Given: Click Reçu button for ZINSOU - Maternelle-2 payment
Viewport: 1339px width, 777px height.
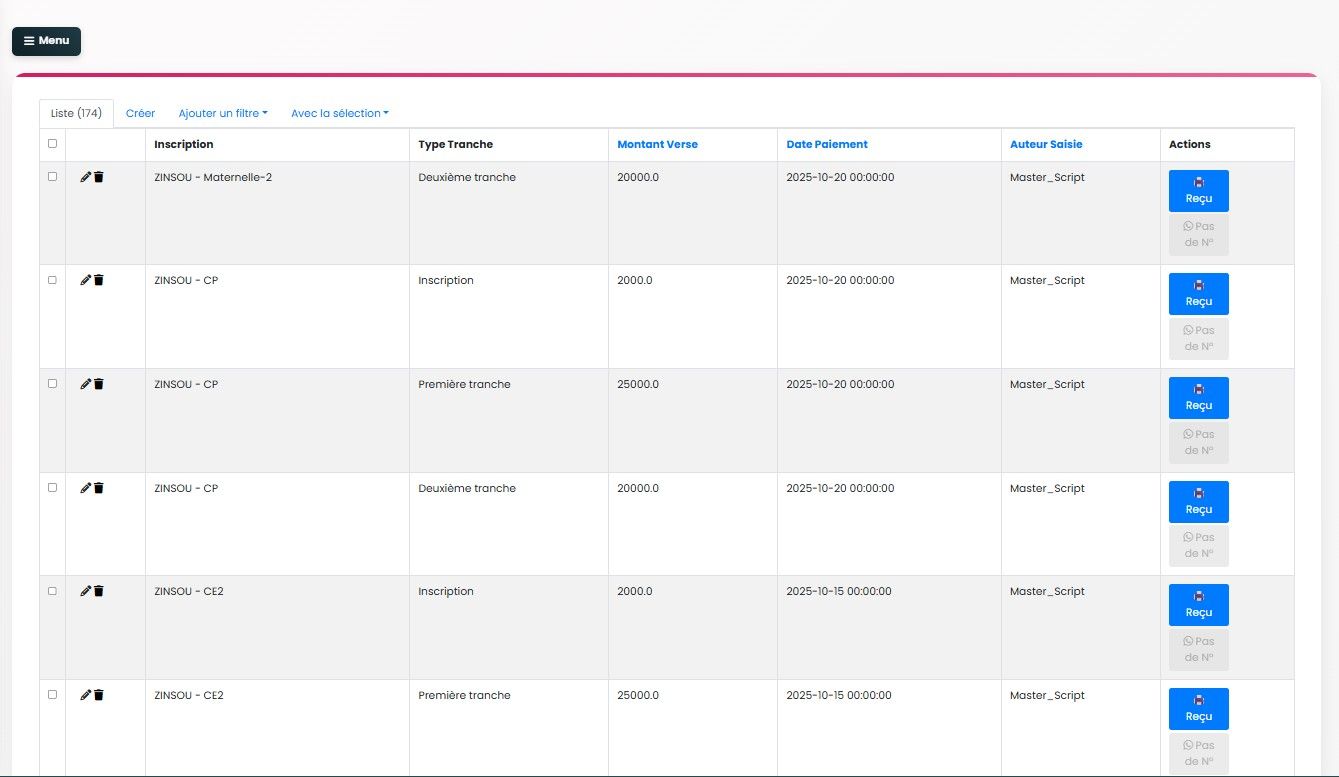Looking at the screenshot, I should [1198, 191].
